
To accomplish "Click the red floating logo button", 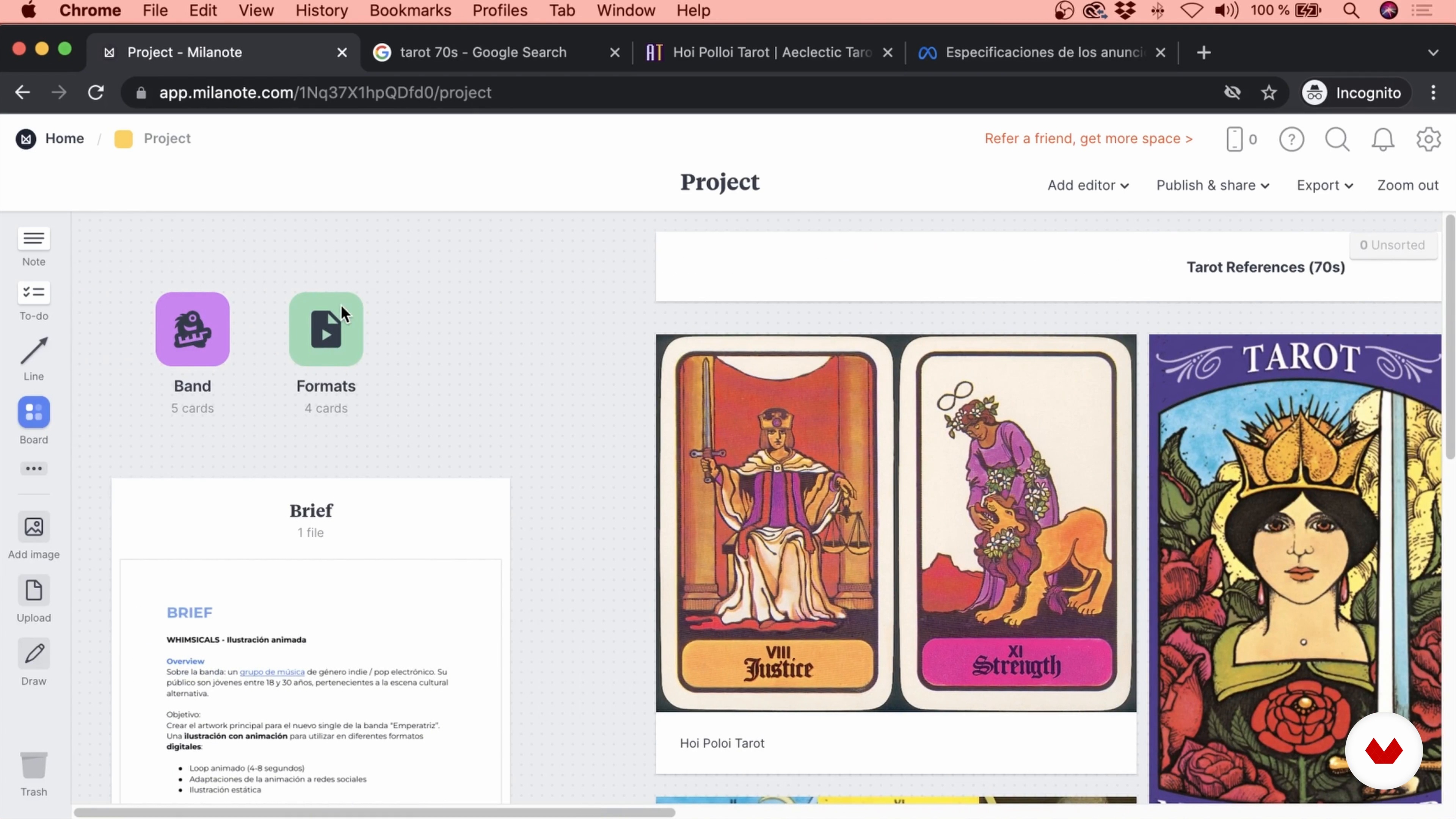I will tap(1383, 751).
